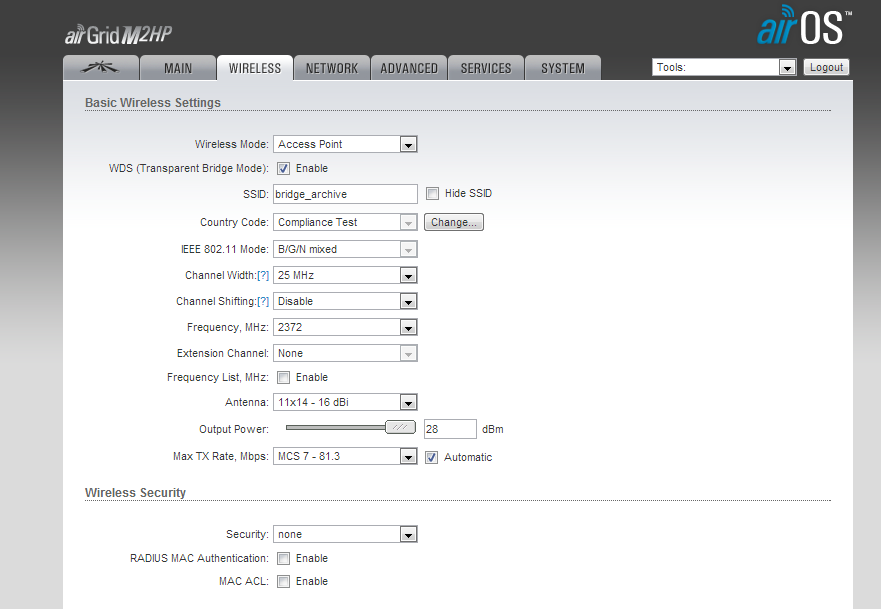
Task: Open the Security dropdown
Action: 345,535
